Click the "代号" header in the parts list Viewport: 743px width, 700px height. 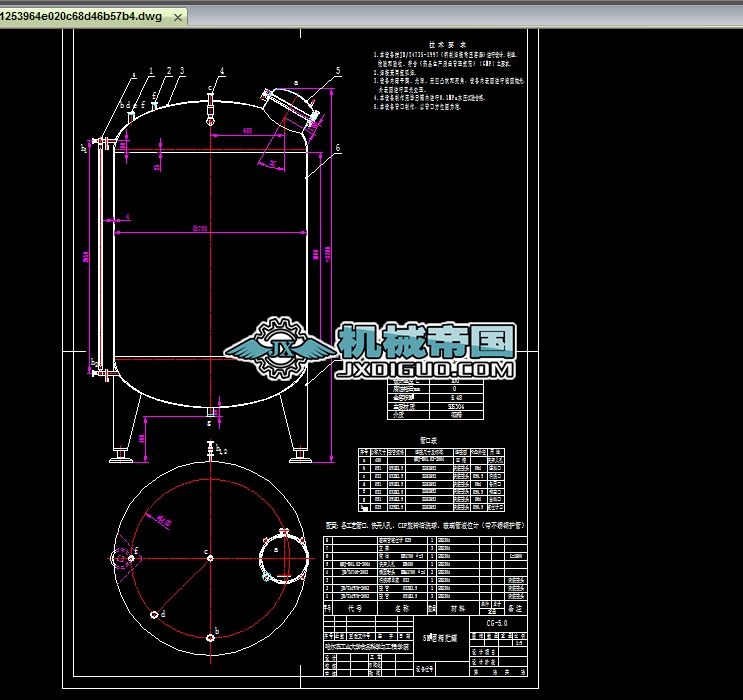click(354, 609)
